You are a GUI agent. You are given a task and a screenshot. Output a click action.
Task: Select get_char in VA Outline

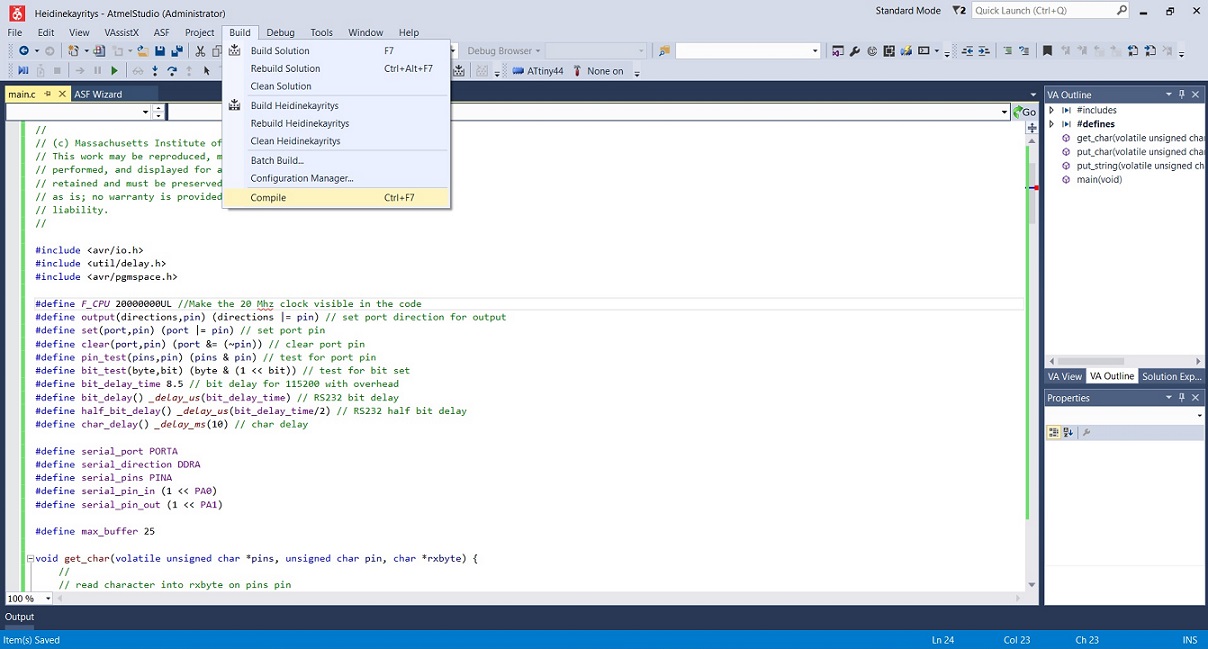1132,138
